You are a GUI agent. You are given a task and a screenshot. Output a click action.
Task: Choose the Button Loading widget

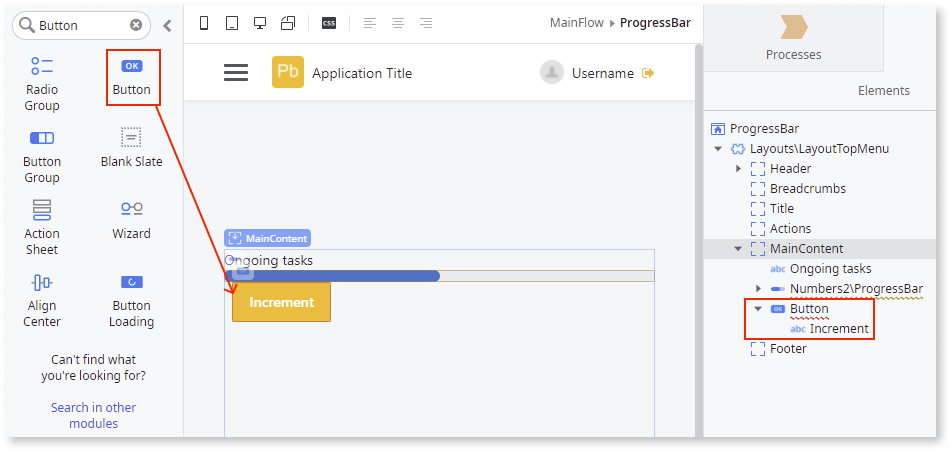(131, 283)
